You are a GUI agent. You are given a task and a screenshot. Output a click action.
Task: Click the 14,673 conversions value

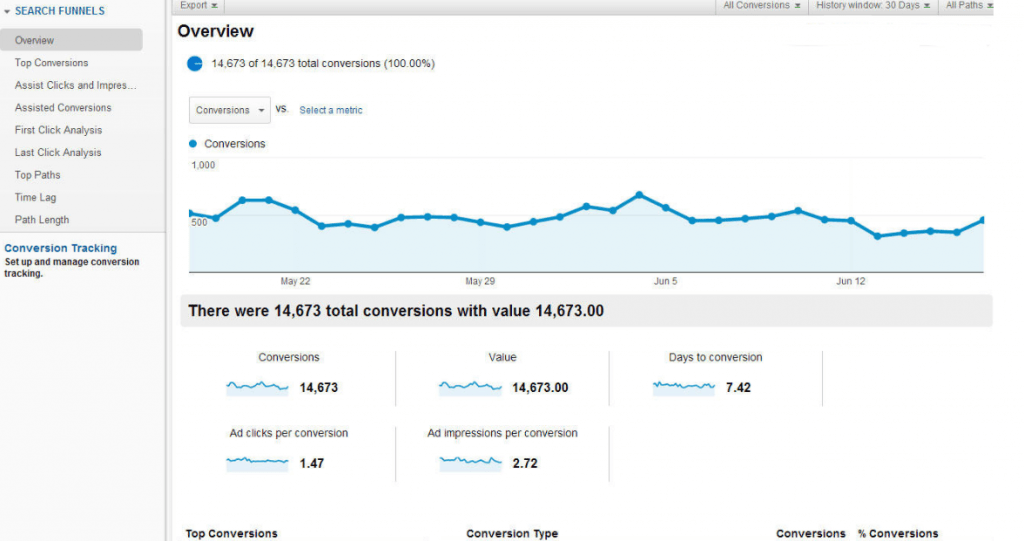(x=319, y=388)
